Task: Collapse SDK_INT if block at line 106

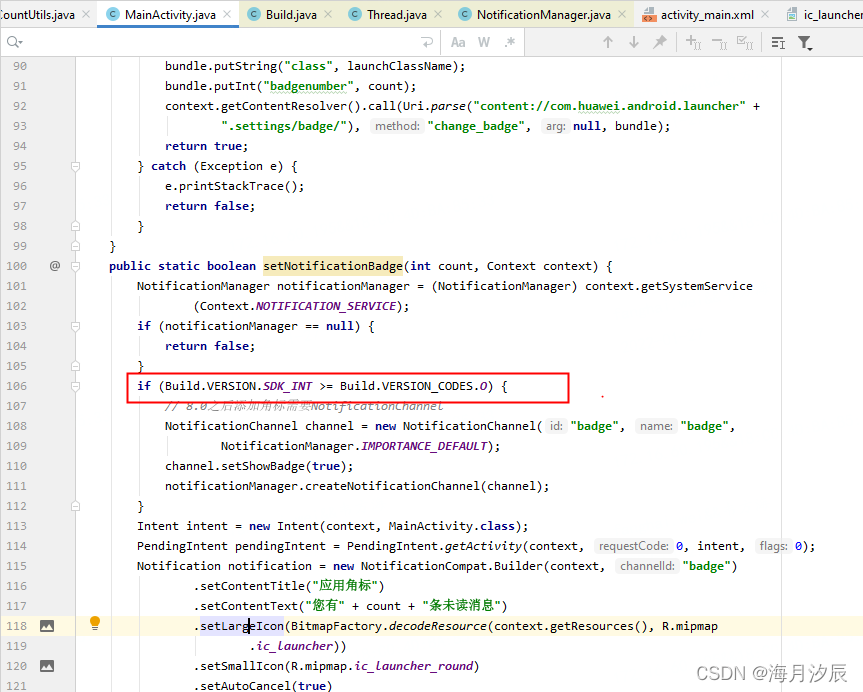Action: coord(75,386)
